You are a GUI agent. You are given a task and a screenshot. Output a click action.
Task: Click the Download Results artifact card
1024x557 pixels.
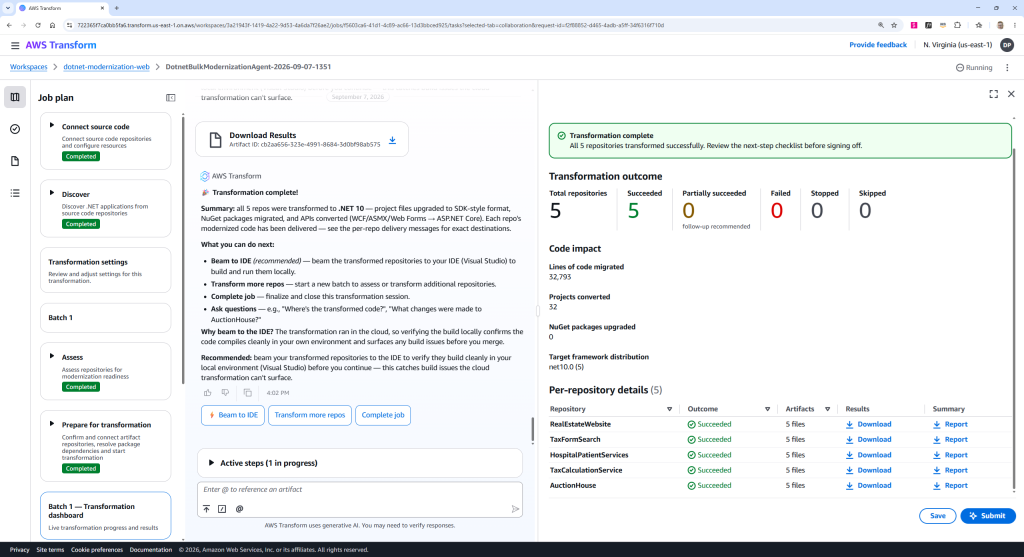(302, 140)
